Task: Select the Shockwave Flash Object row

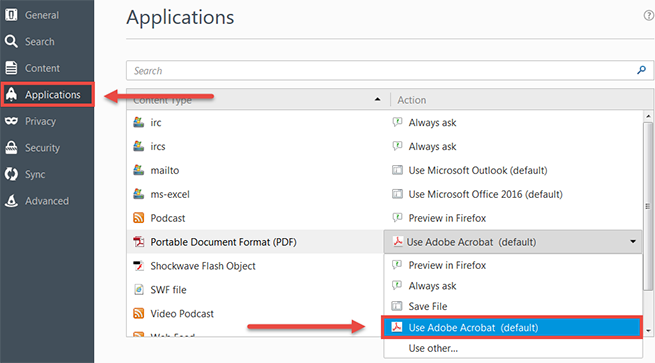Action: click(255, 266)
